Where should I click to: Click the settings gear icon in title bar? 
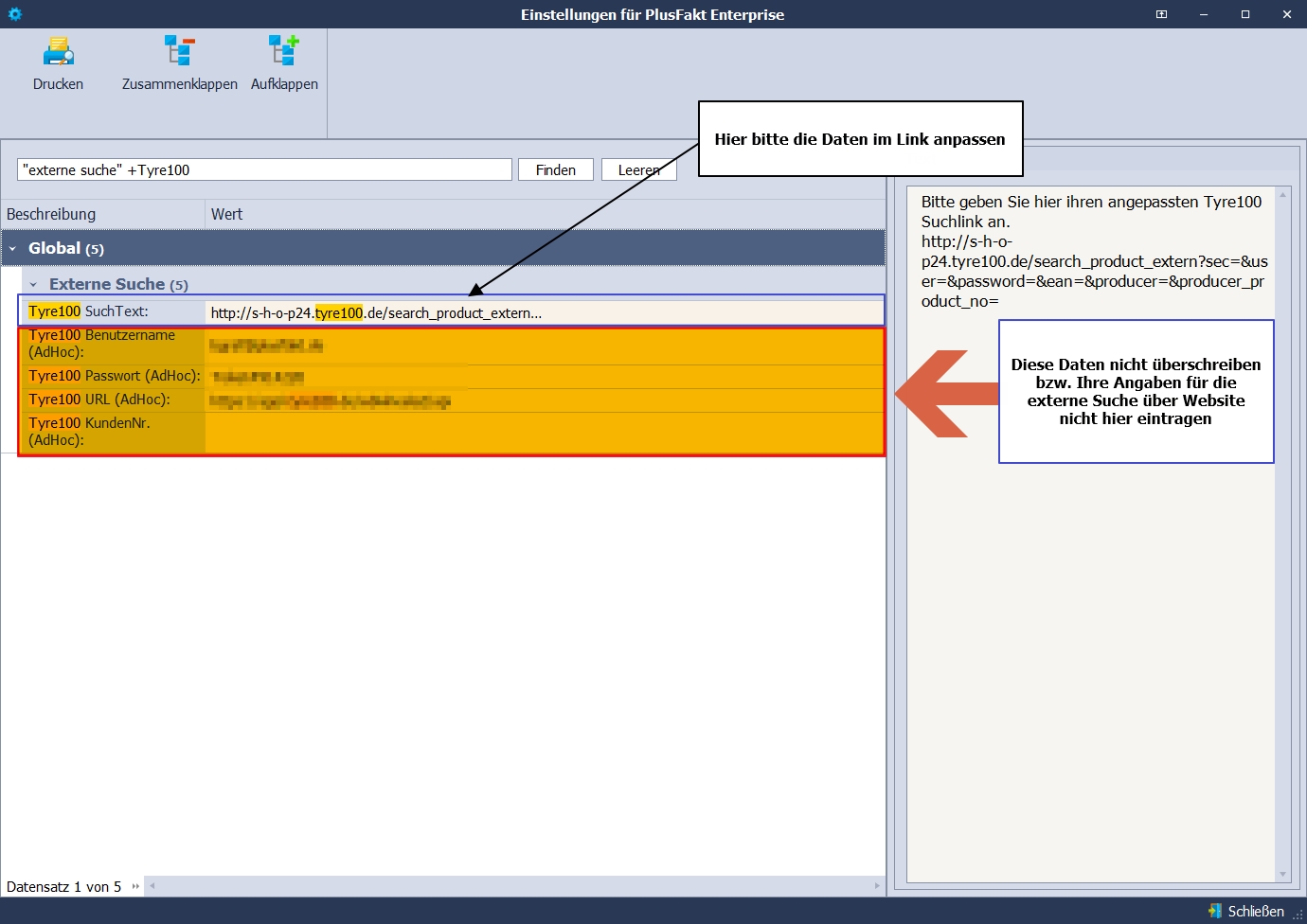pos(14,14)
